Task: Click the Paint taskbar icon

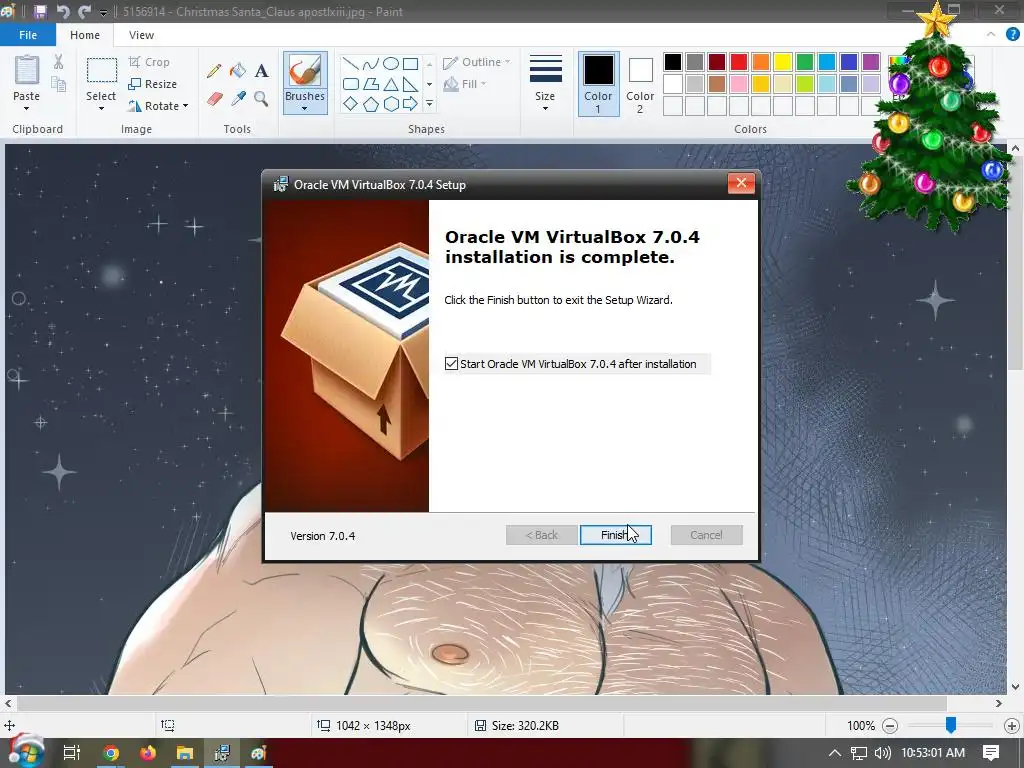Action: click(x=259, y=753)
